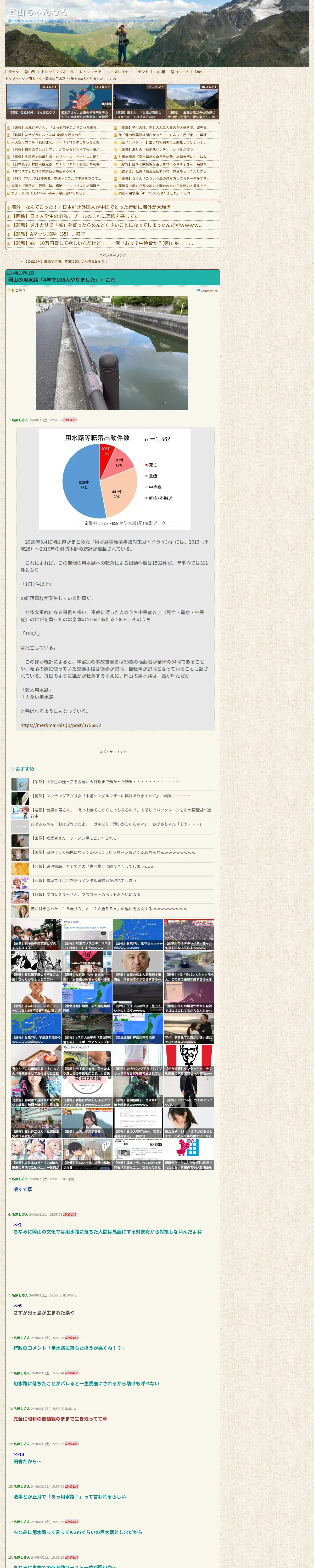Click RSS icon beside 面接官で最も必要な能力 headline
314x1568 pixels.
[116, 186]
